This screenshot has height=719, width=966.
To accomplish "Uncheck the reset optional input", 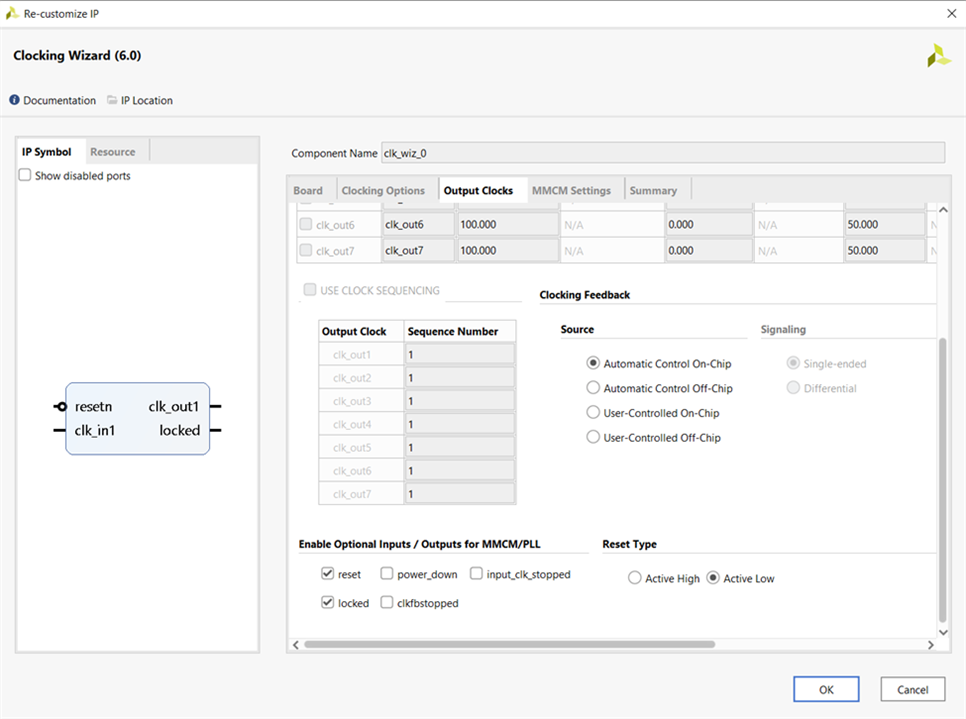I will point(327,574).
